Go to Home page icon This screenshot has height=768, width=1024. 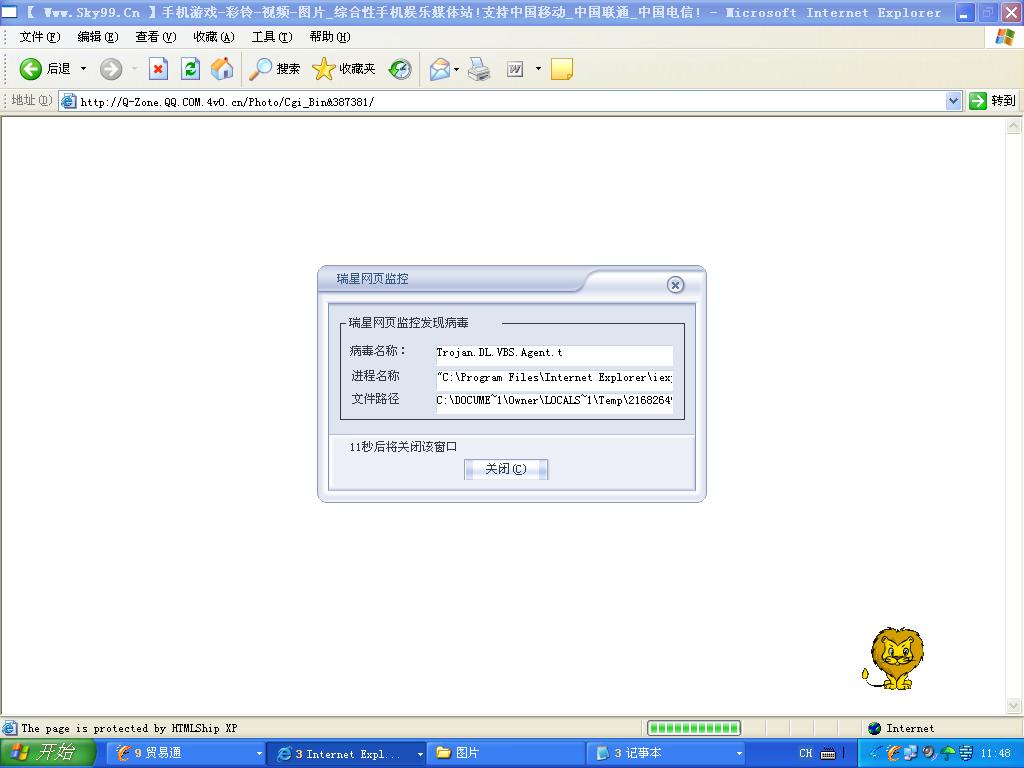pos(222,69)
